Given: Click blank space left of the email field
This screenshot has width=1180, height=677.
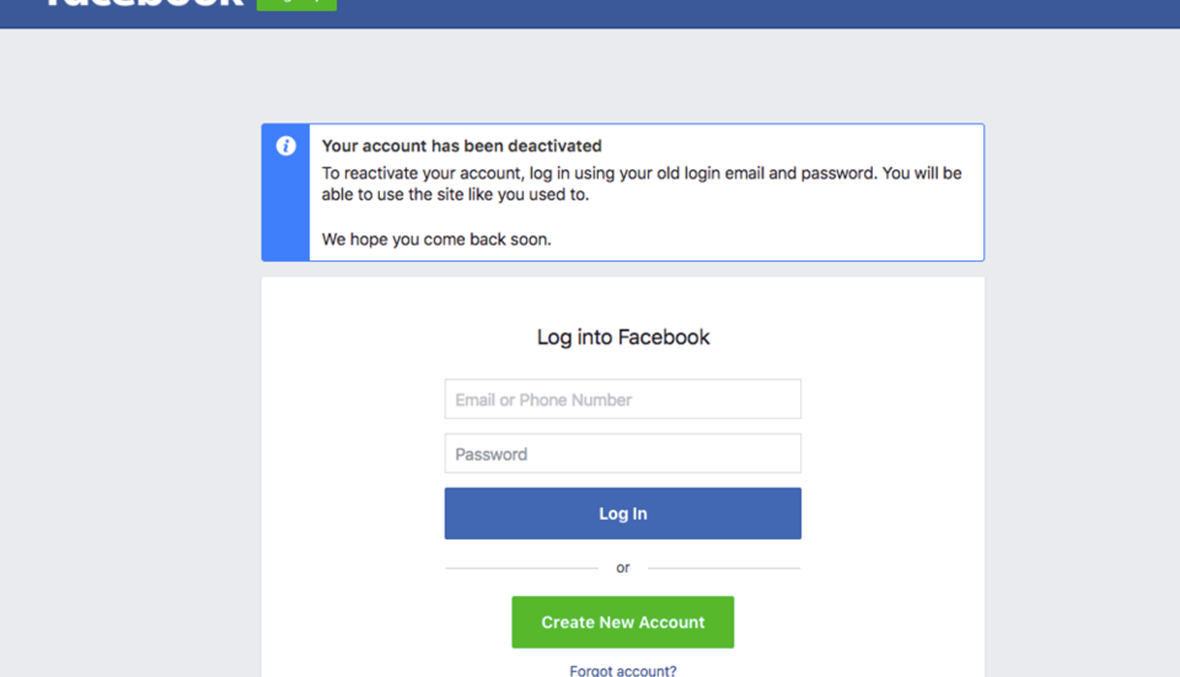Looking at the screenshot, I should pyautogui.click(x=352, y=400).
